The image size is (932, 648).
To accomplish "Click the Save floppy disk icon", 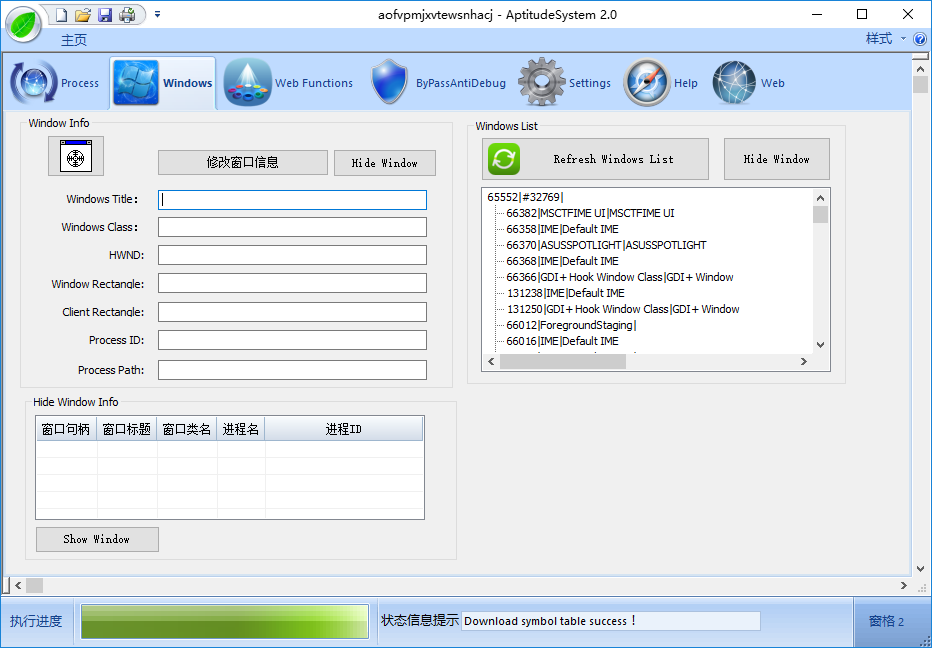I will click(105, 15).
